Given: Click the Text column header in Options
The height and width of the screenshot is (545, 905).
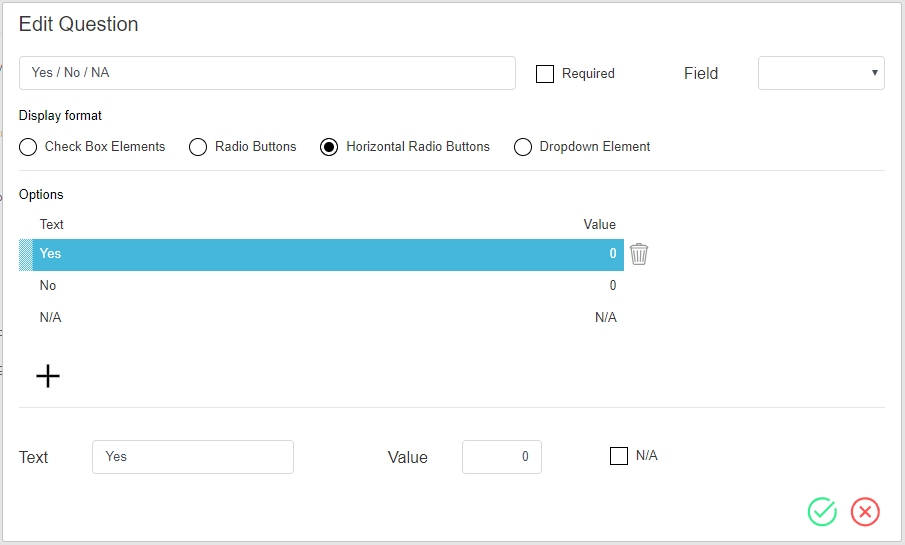Looking at the screenshot, I should (x=51, y=225).
